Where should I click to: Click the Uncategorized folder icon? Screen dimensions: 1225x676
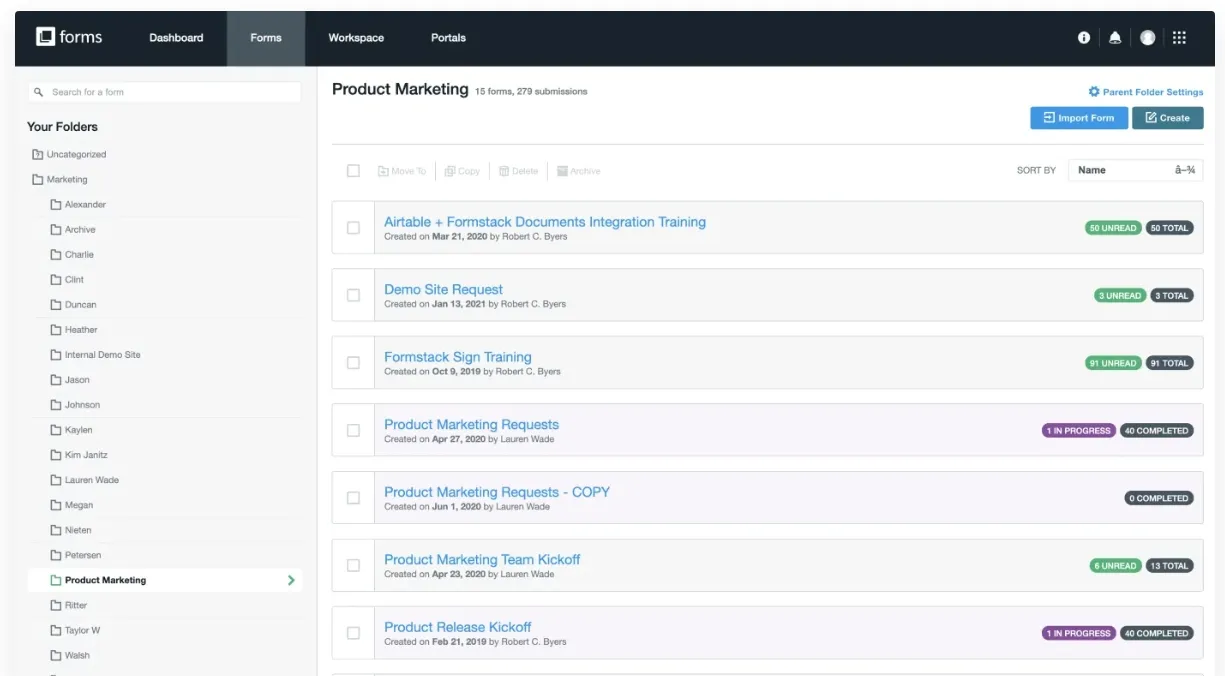38,155
